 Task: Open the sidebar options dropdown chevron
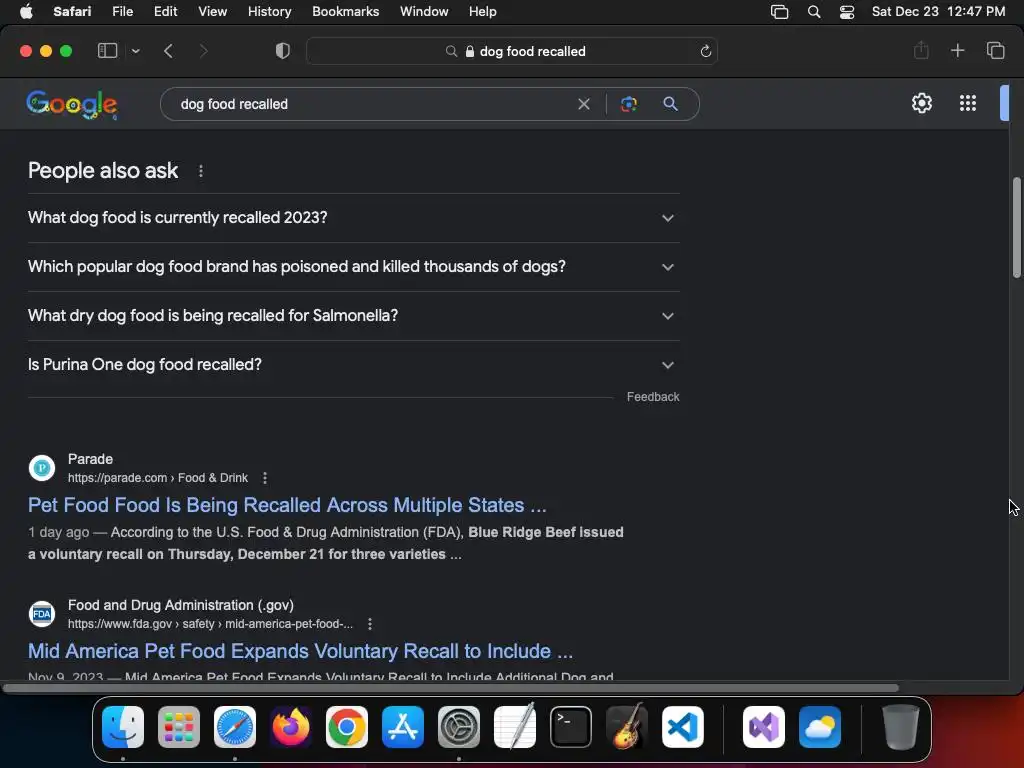(x=135, y=51)
